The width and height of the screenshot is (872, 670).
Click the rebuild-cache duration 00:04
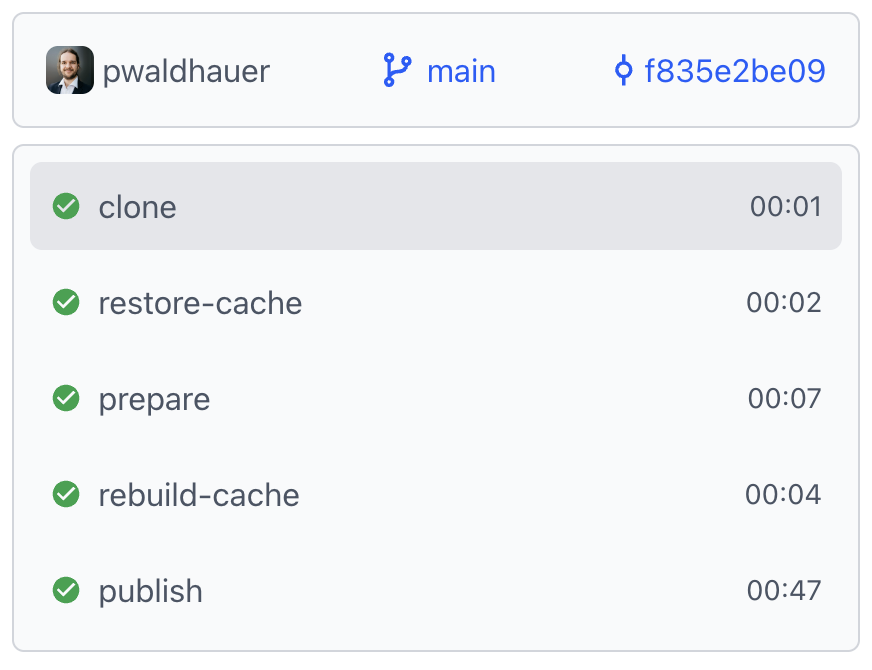click(783, 495)
